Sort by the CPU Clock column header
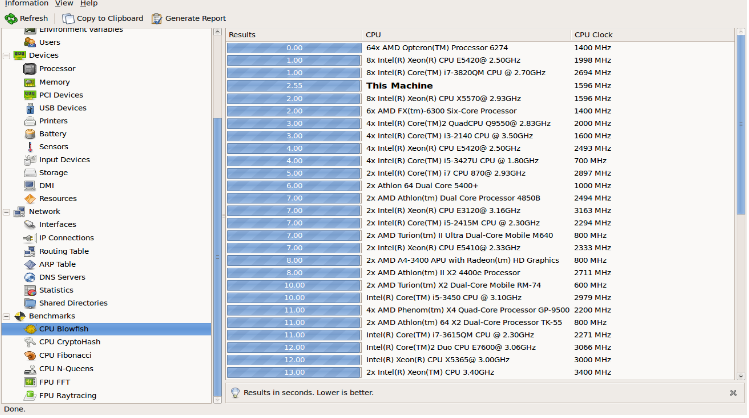 [593, 35]
